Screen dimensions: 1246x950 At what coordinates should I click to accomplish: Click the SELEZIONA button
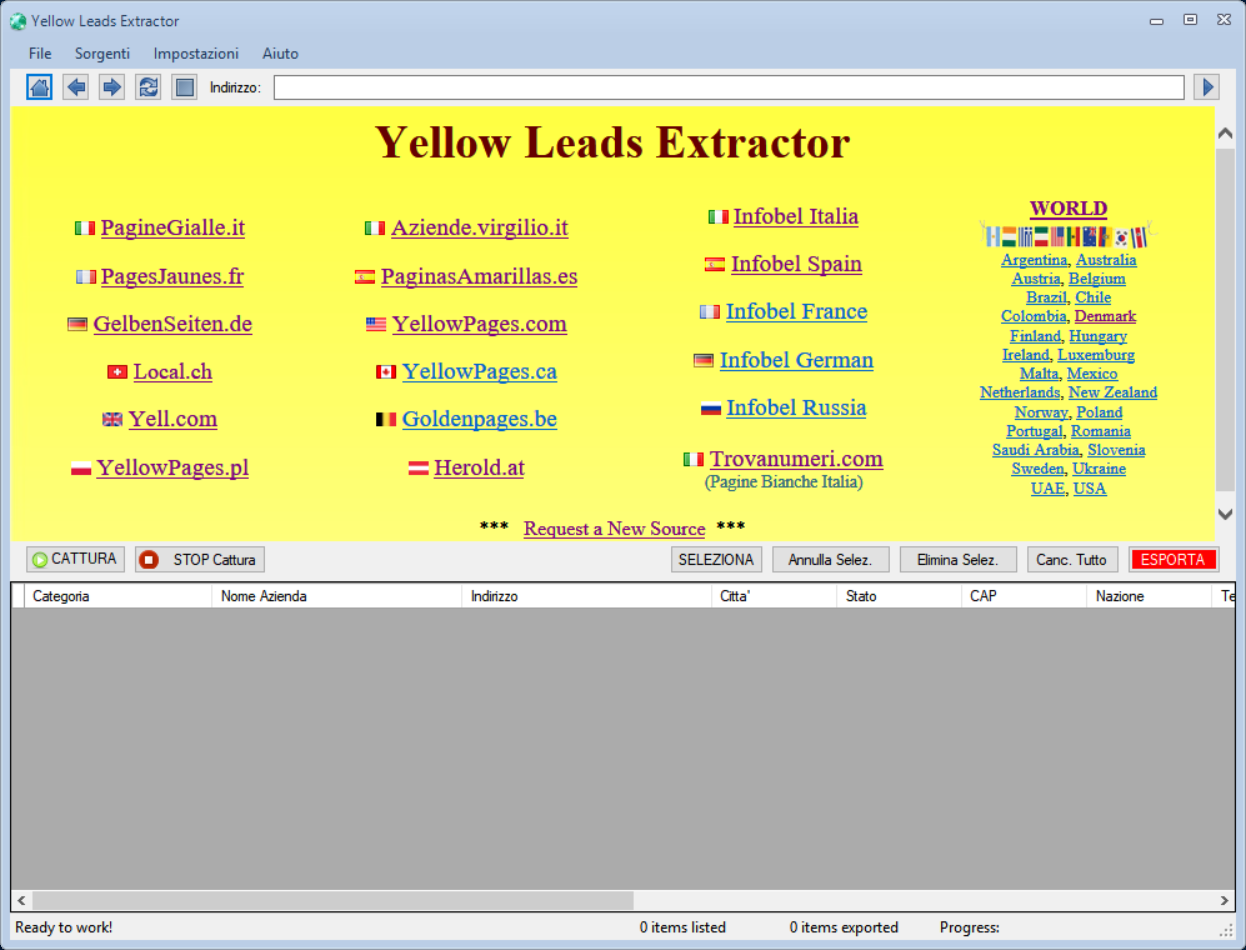[x=716, y=559]
